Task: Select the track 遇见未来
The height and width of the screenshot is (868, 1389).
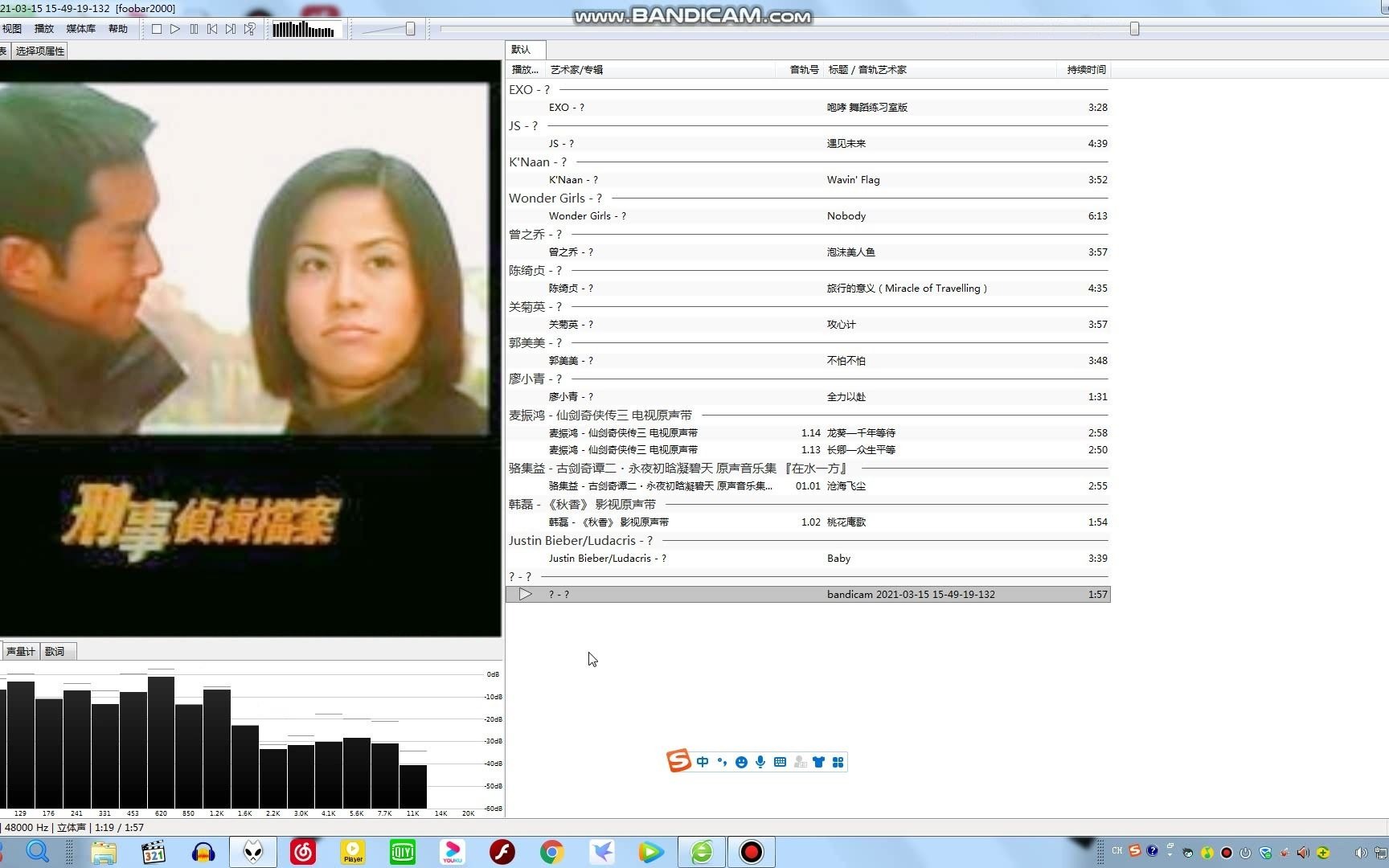Action: [808, 144]
